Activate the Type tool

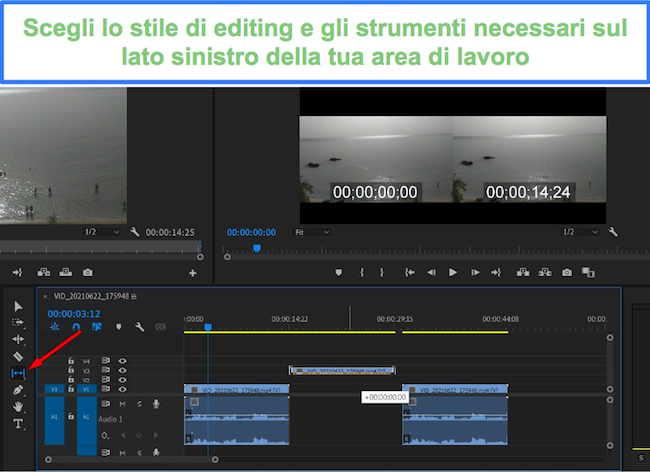(x=18, y=424)
